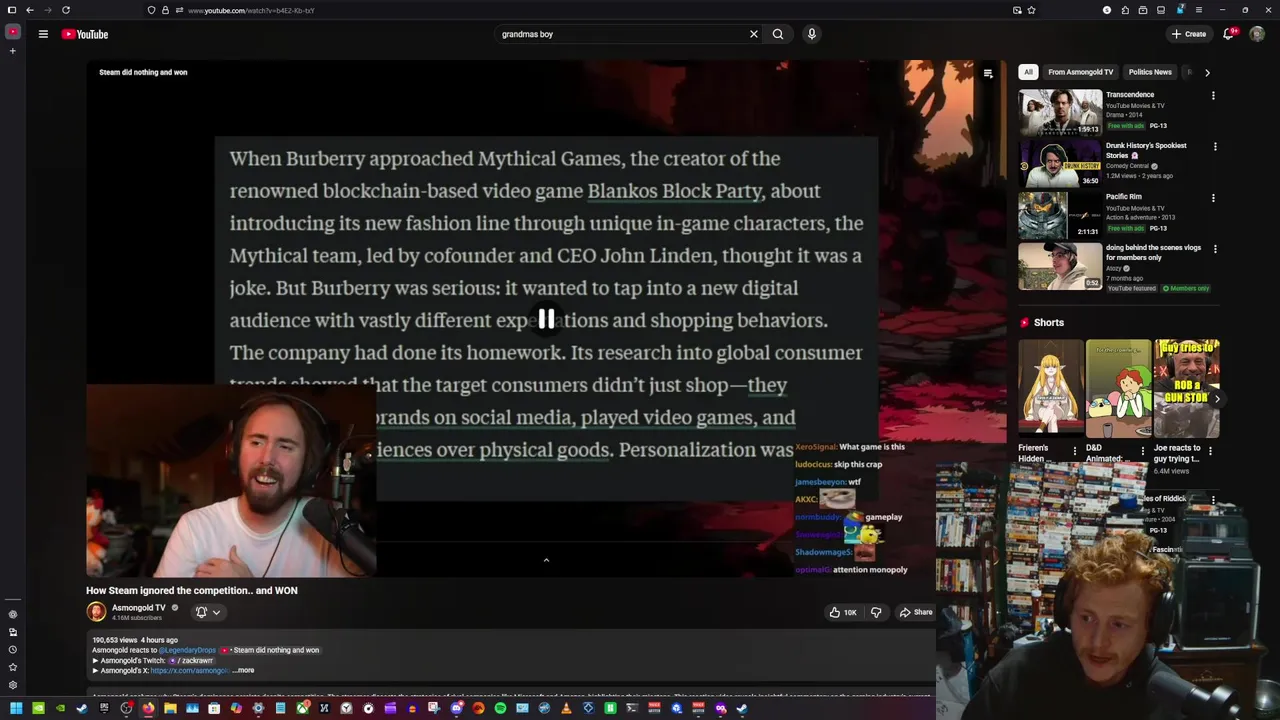Open File Explorer in the taskbar
1280x720 pixels.
[x=170, y=709]
